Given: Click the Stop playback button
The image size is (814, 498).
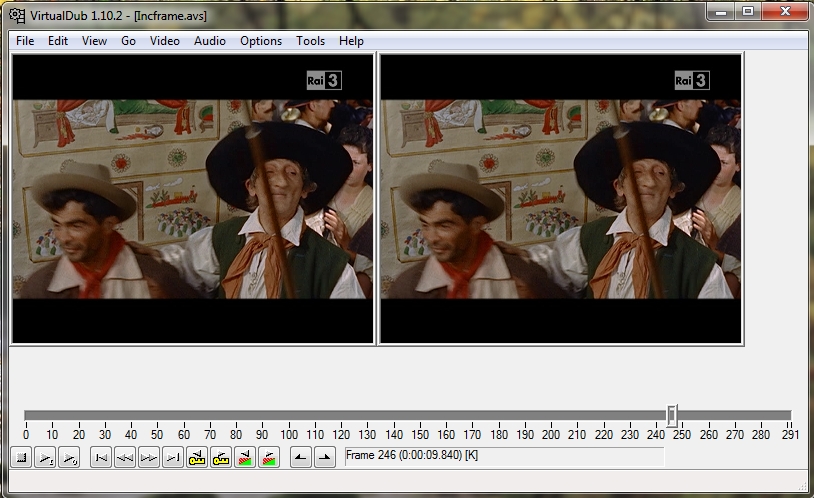Looking at the screenshot, I should coord(21,457).
